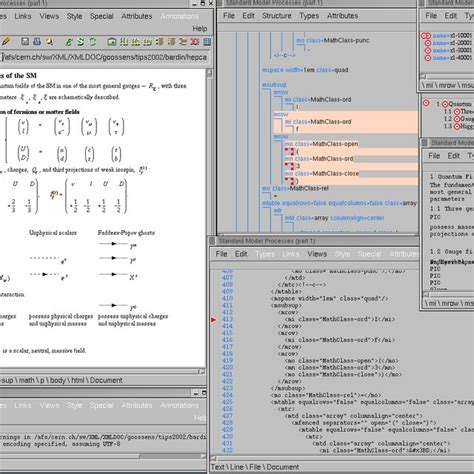
Task: Open the Types menu in the structure view window
Action: pos(309,16)
